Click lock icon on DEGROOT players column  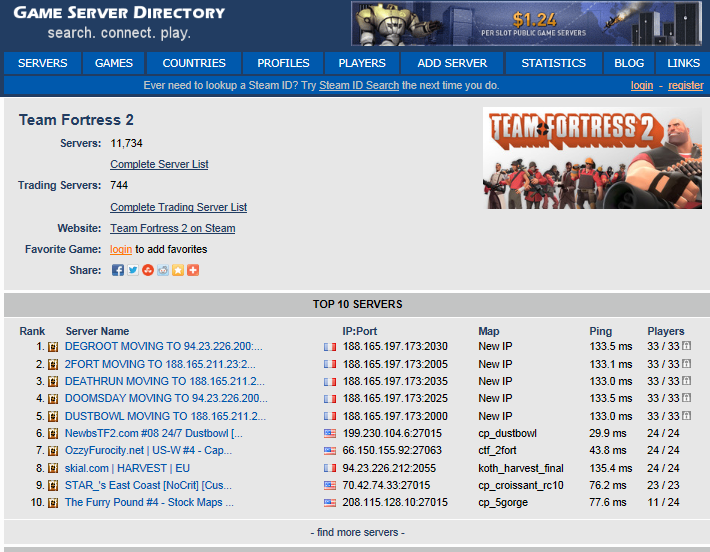(x=686, y=346)
